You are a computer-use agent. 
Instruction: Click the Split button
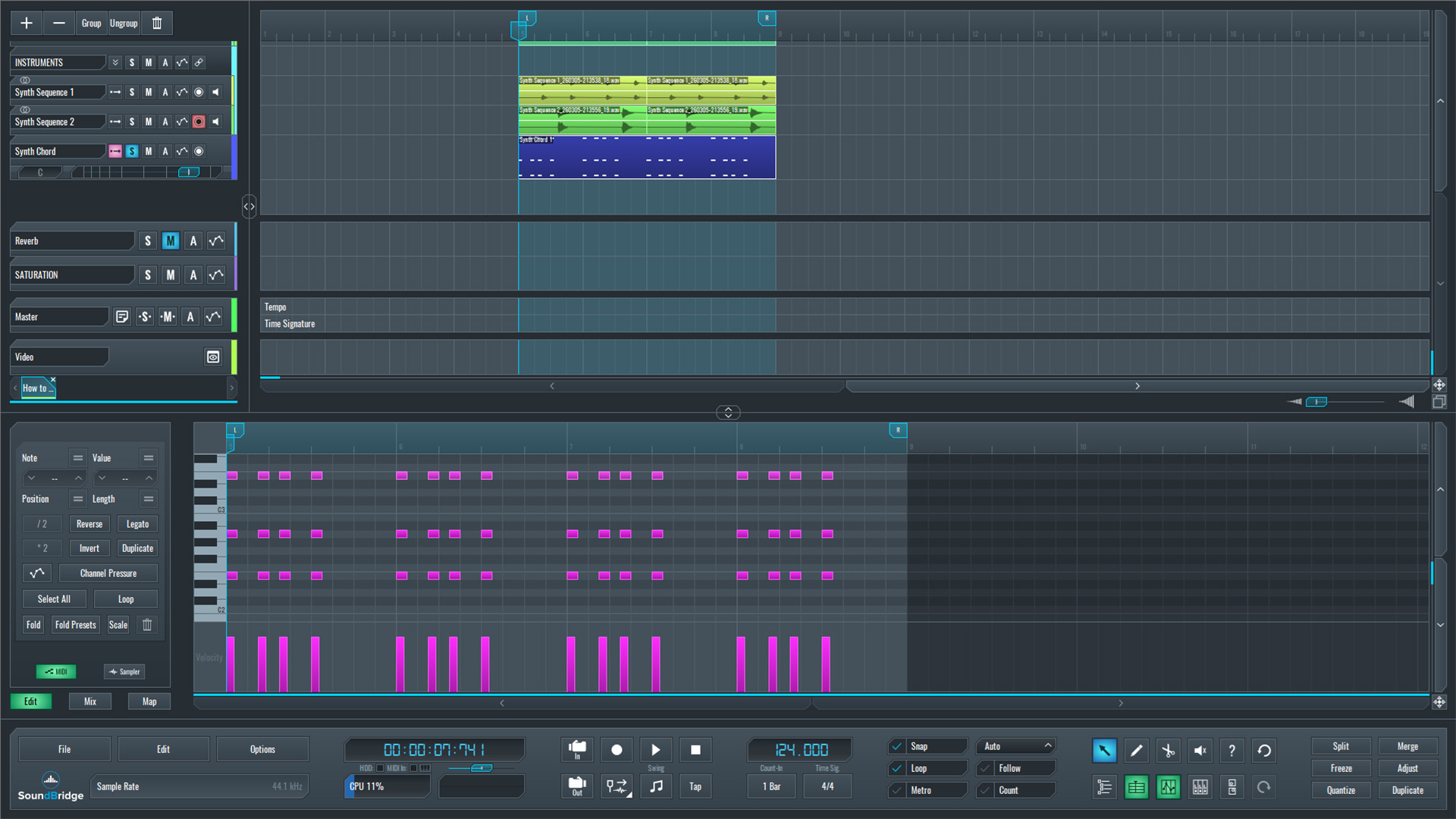coord(1341,746)
